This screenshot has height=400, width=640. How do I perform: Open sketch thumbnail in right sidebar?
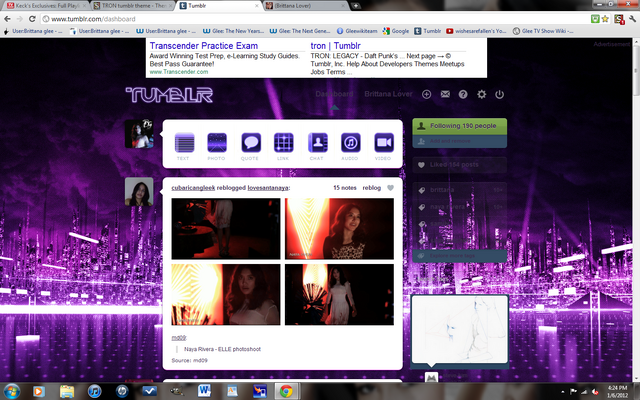[x=460, y=329]
